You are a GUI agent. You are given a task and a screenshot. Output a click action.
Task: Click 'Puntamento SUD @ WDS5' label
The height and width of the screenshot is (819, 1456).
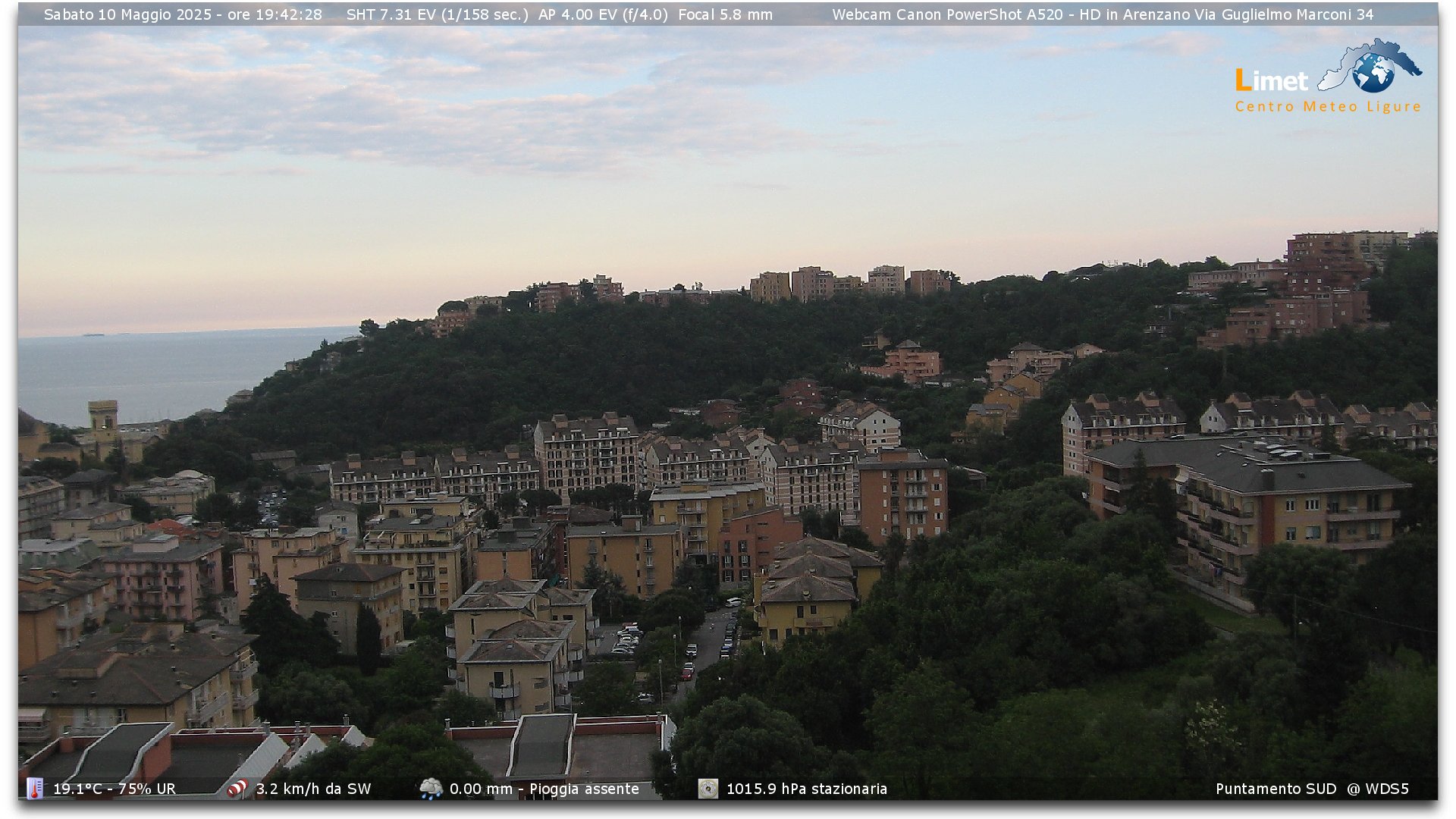pos(1312,789)
